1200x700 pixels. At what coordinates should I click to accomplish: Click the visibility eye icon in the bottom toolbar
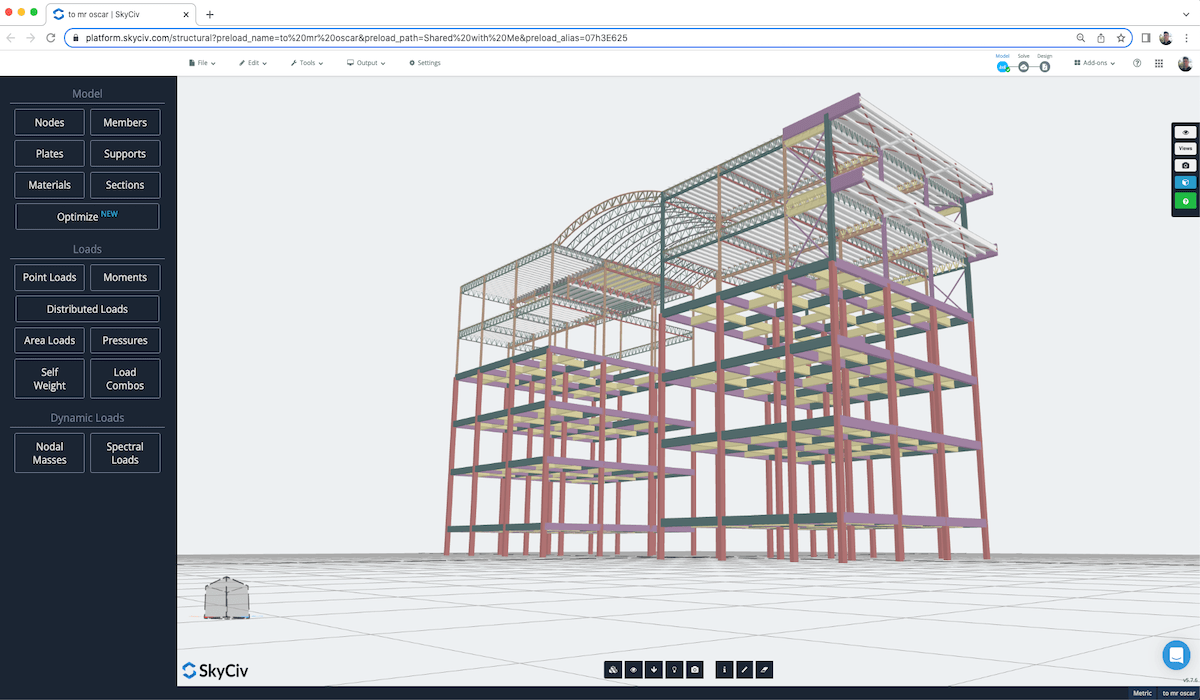pyautogui.click(x=633, y=669)
